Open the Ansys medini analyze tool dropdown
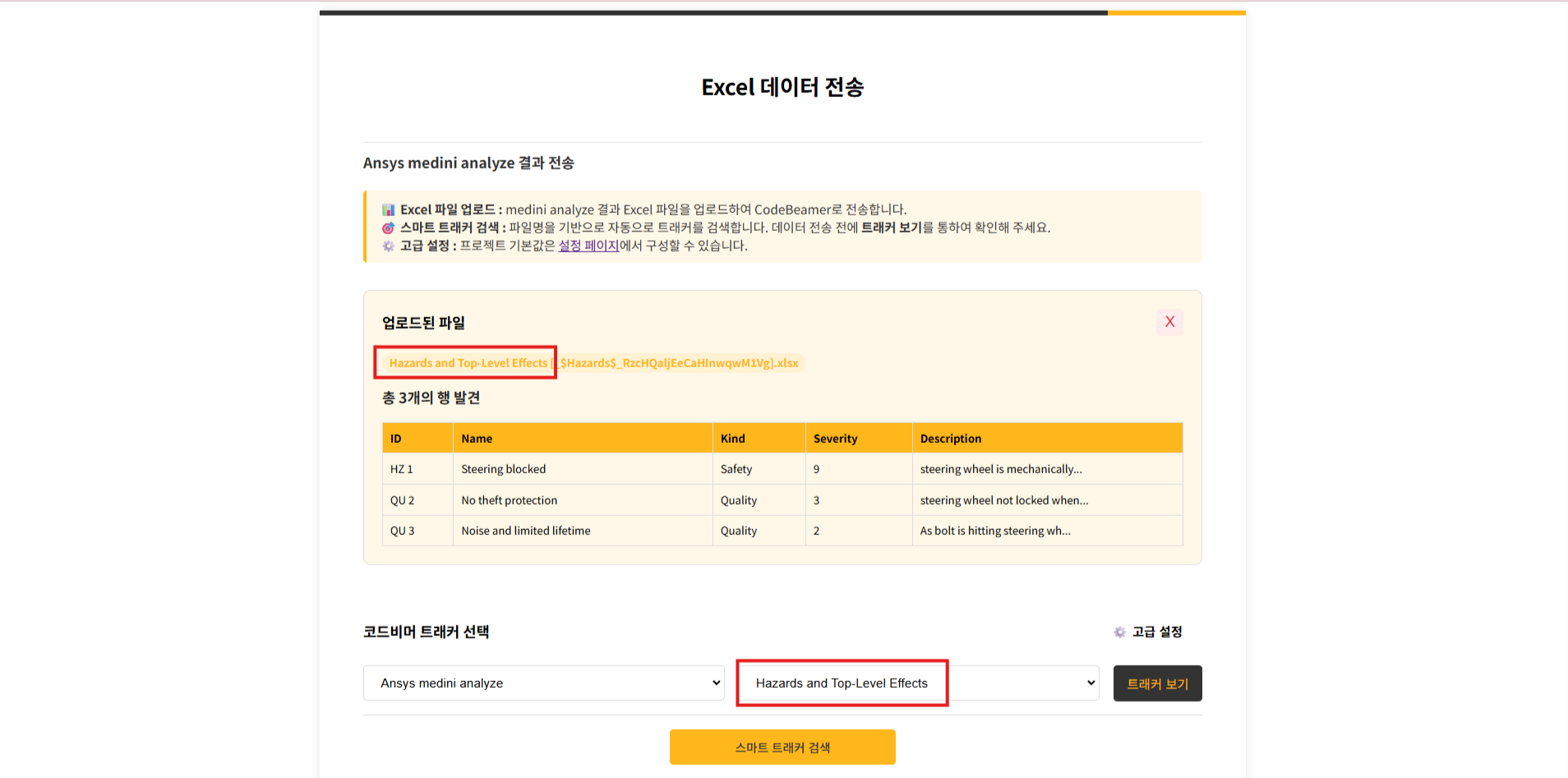This screenshot has width=1568, height=778. (x=544, y=683)
